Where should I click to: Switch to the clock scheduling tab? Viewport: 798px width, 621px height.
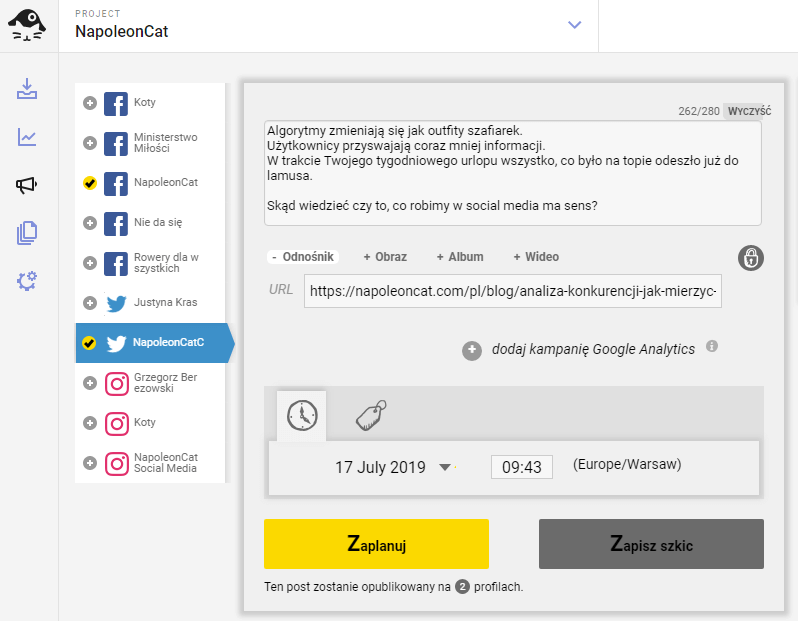[302, 415]
